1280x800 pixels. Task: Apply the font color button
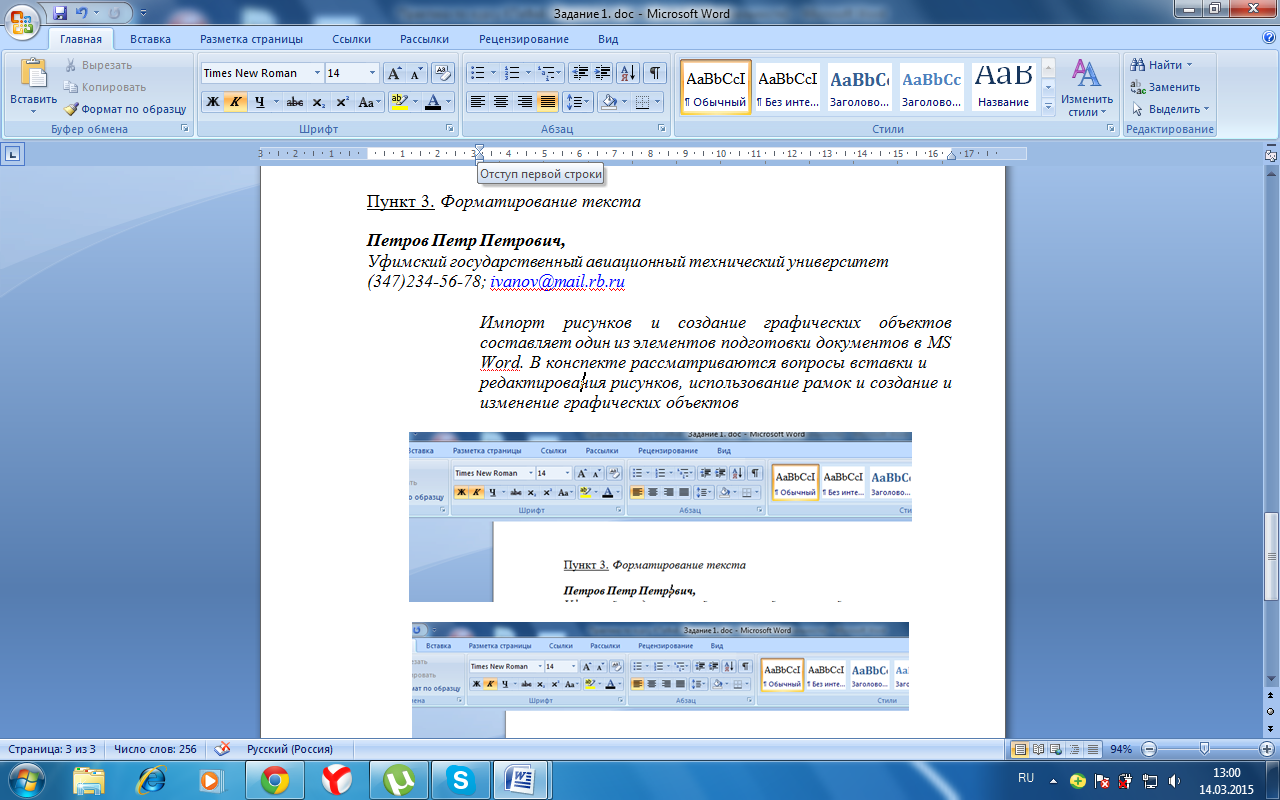[x=433, y=102]
